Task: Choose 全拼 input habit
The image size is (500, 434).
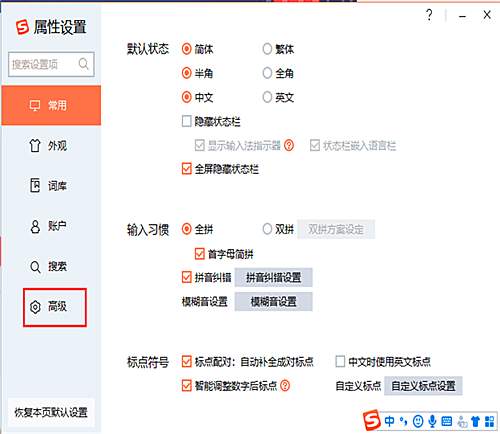Action: 186,229
